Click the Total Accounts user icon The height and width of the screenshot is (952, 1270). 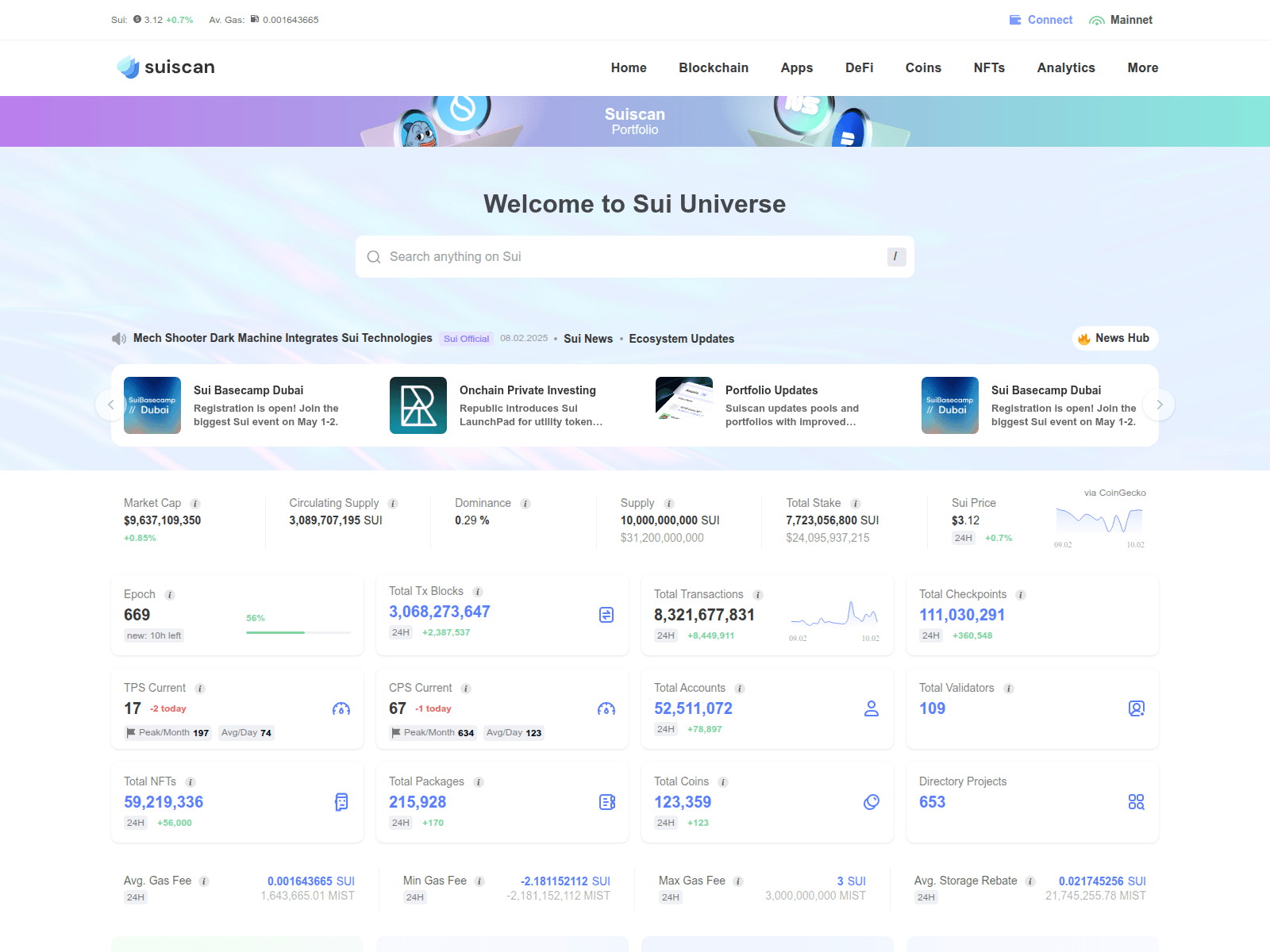click(872, 708)
